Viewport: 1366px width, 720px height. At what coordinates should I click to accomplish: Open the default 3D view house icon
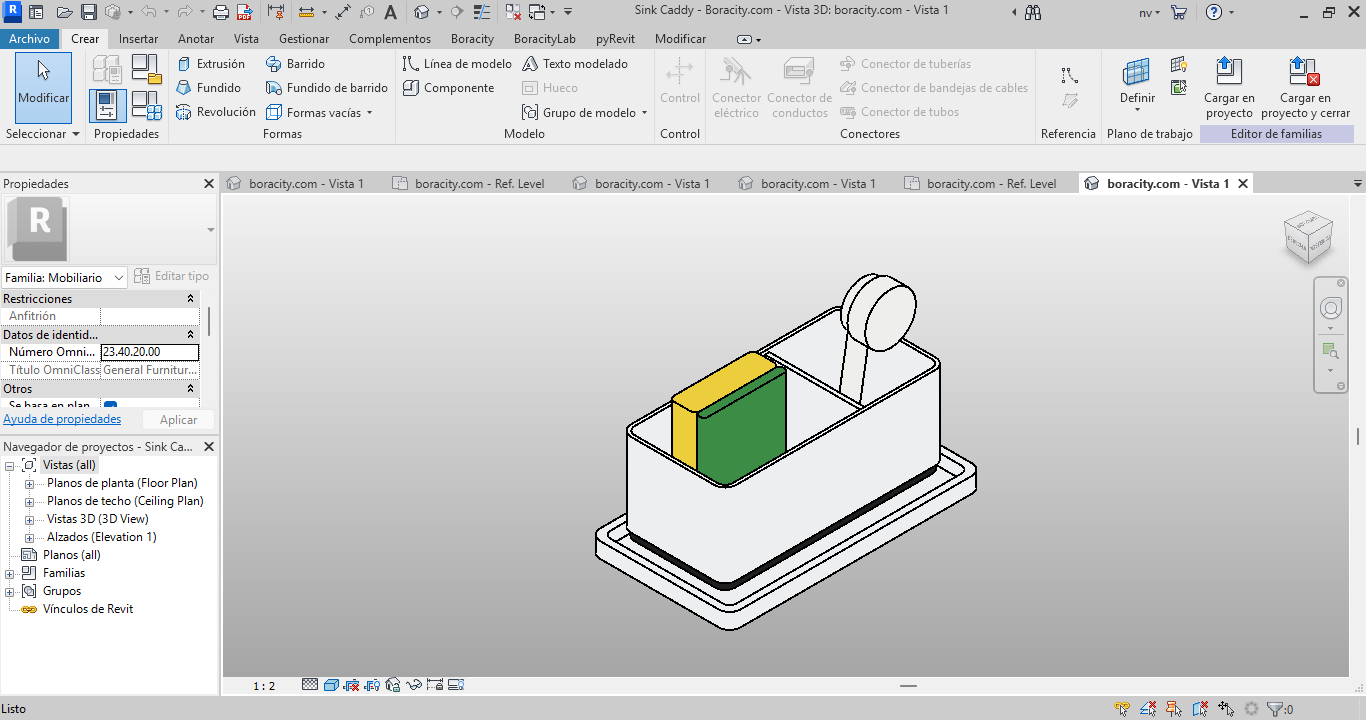pos(421,13)
